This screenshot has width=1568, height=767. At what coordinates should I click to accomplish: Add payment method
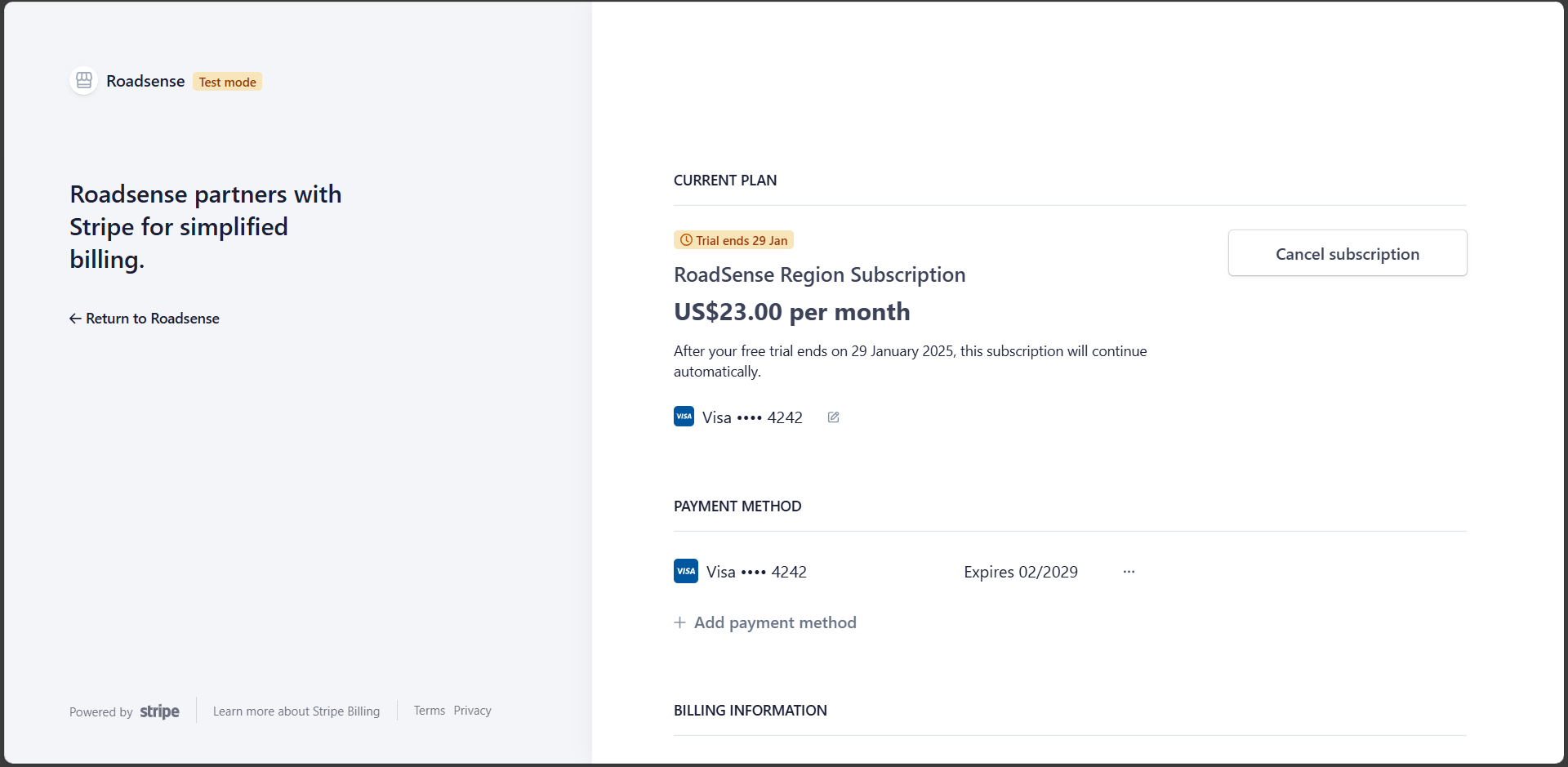[765, 622]
